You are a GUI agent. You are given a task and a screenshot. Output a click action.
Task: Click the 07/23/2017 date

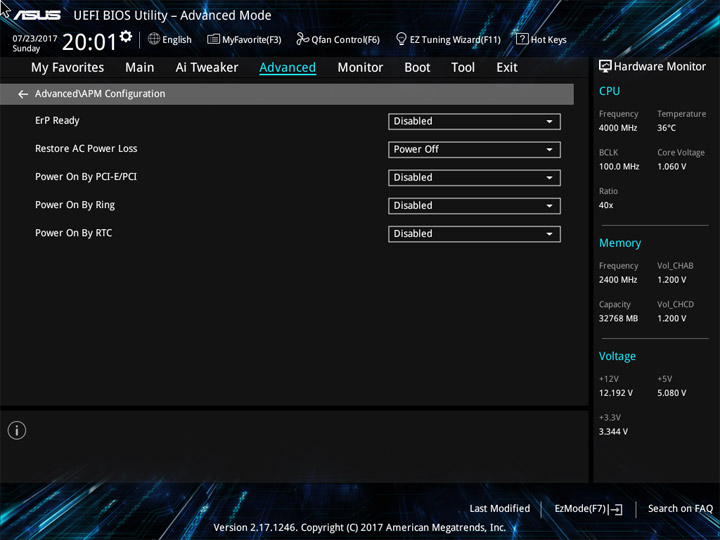(34, 39)
